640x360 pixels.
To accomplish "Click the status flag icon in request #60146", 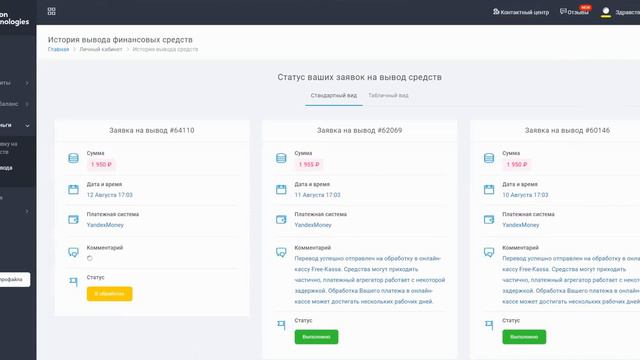I will [489, 325].
